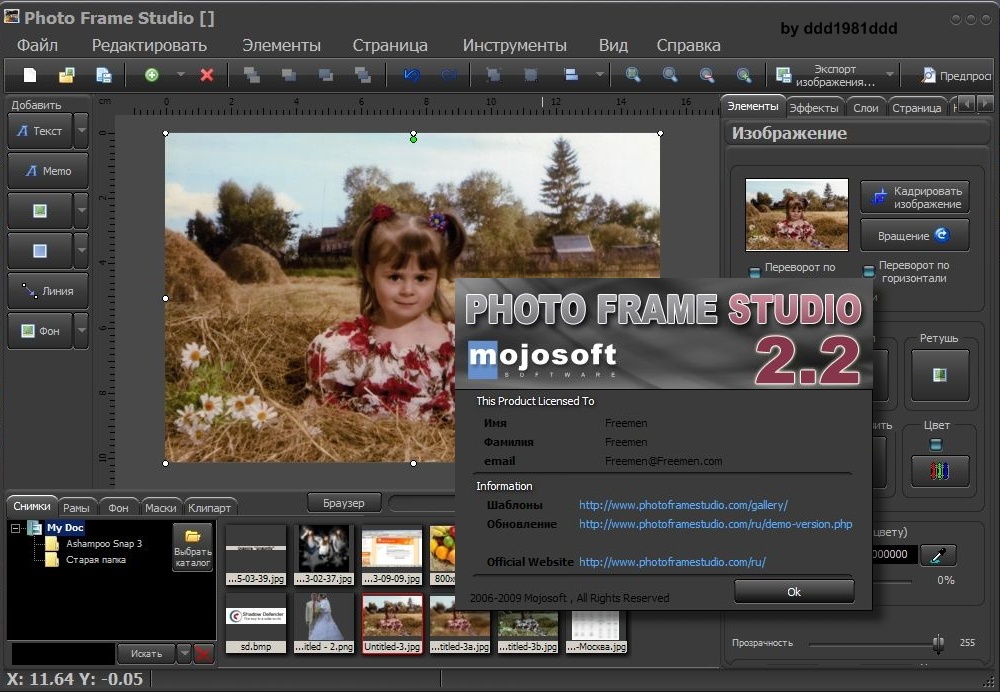Click the blue undo arrow icon
Viewport: 1000px width, 692px height.
(412, 75)
